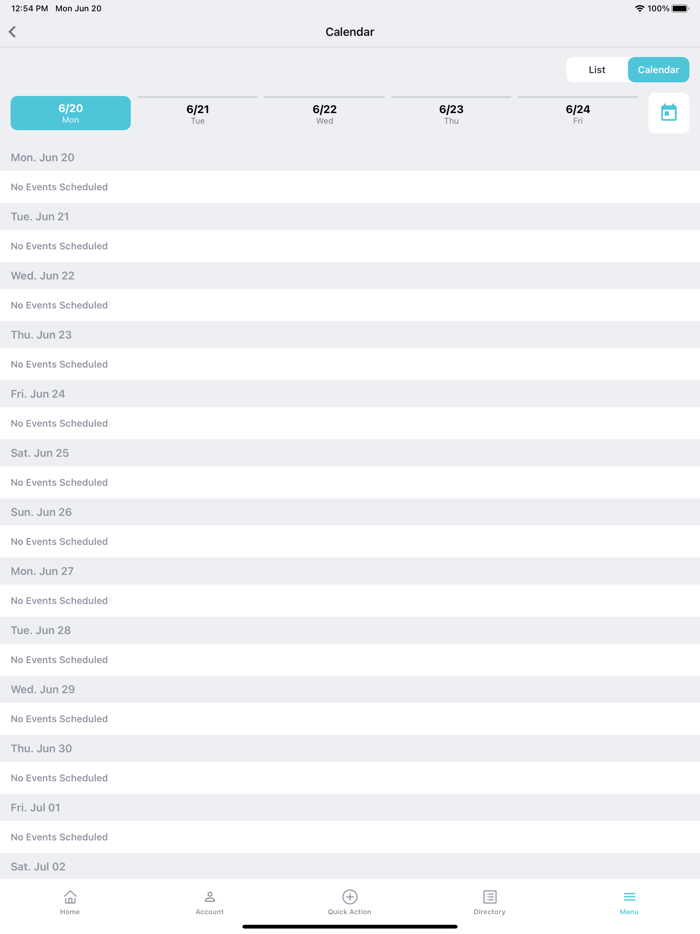This screenshot has width=700, height=934.
Task: Tap No Events Scheduled under Mon. Jun 27
Action: (350, 600)
